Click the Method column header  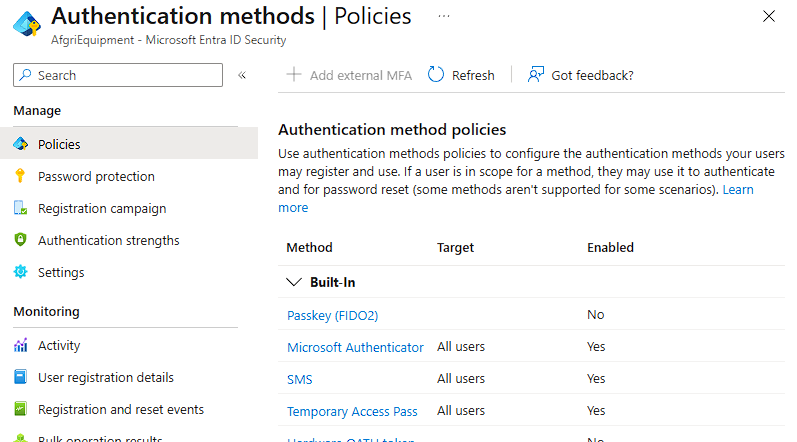click(x=310, y=247)
